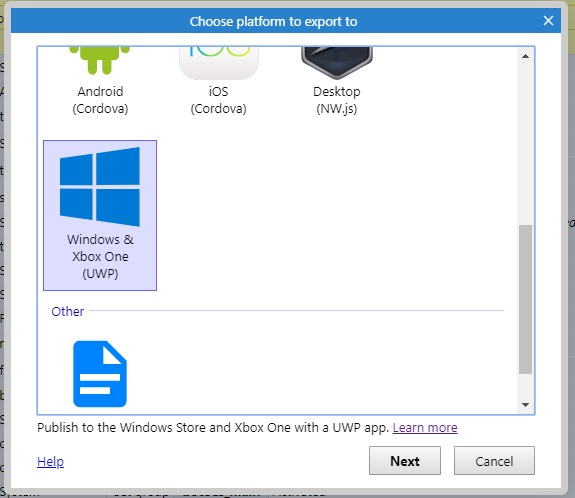The width and height of the screenshot is (575, 498).
Task: Open the Help link
Action: pyautogui.click(x=50, y=462)
